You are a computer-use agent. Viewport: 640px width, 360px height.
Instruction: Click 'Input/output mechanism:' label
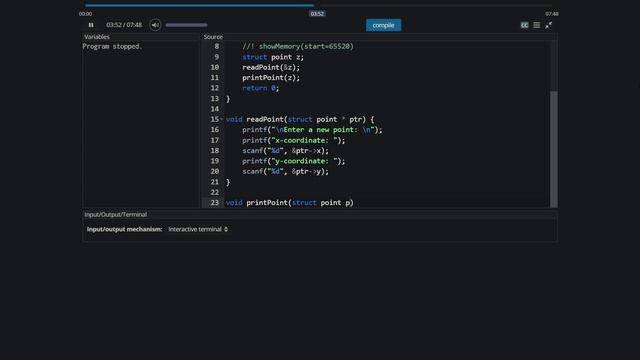click(x=124, y=229)
